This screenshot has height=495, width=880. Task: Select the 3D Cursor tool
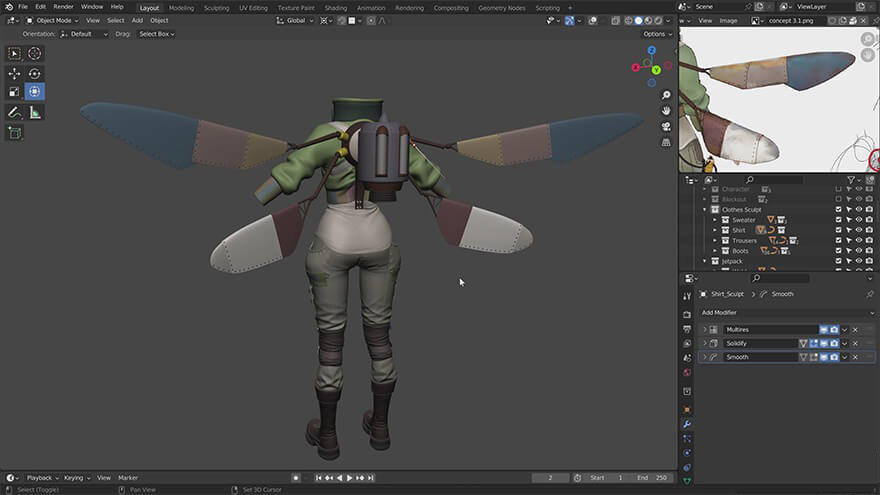34,53
